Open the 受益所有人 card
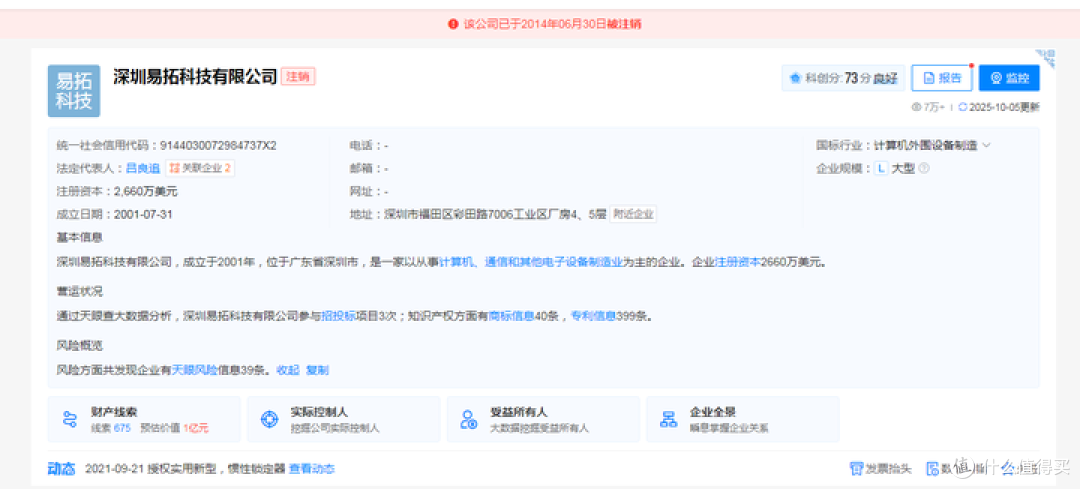 click(543, 419)
